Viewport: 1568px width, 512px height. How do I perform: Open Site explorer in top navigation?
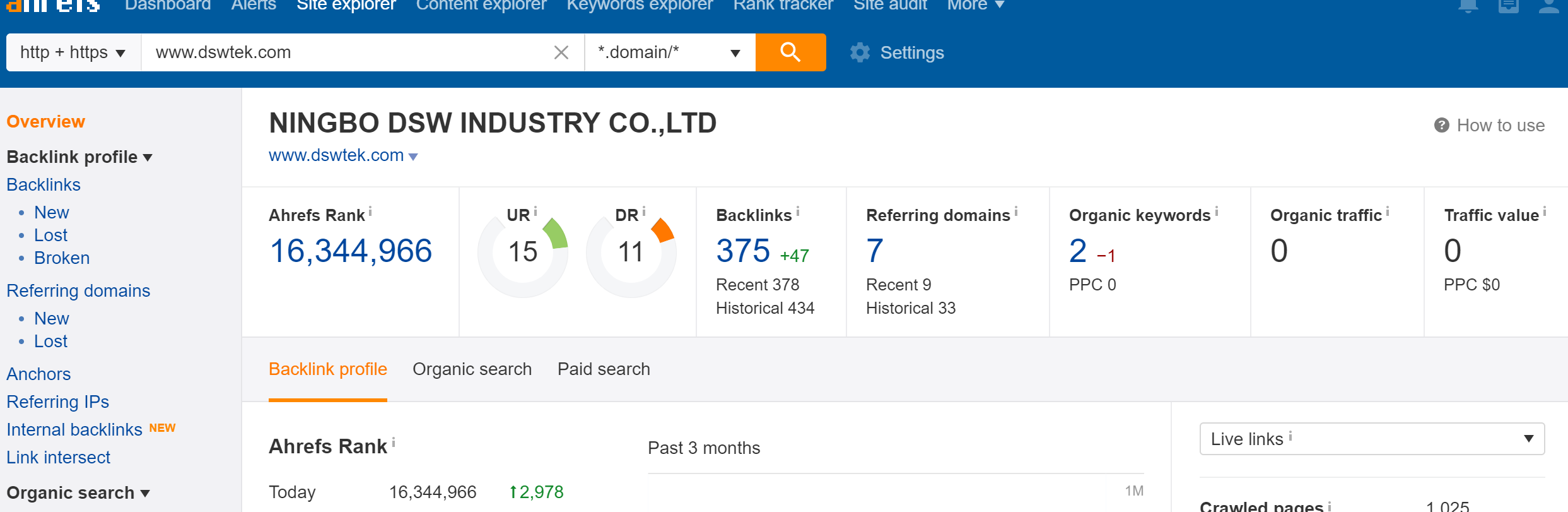(346, 5)
